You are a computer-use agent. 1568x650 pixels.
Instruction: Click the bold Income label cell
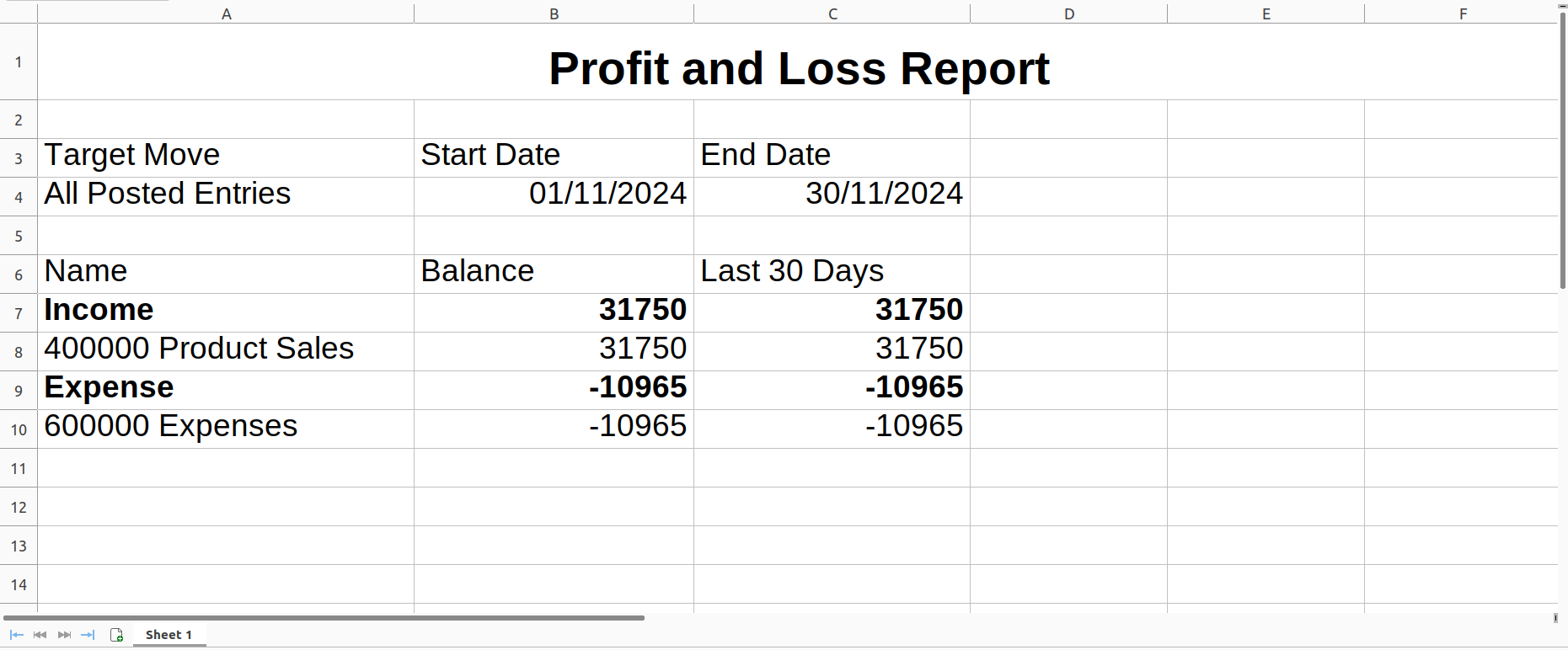point(226,311)
